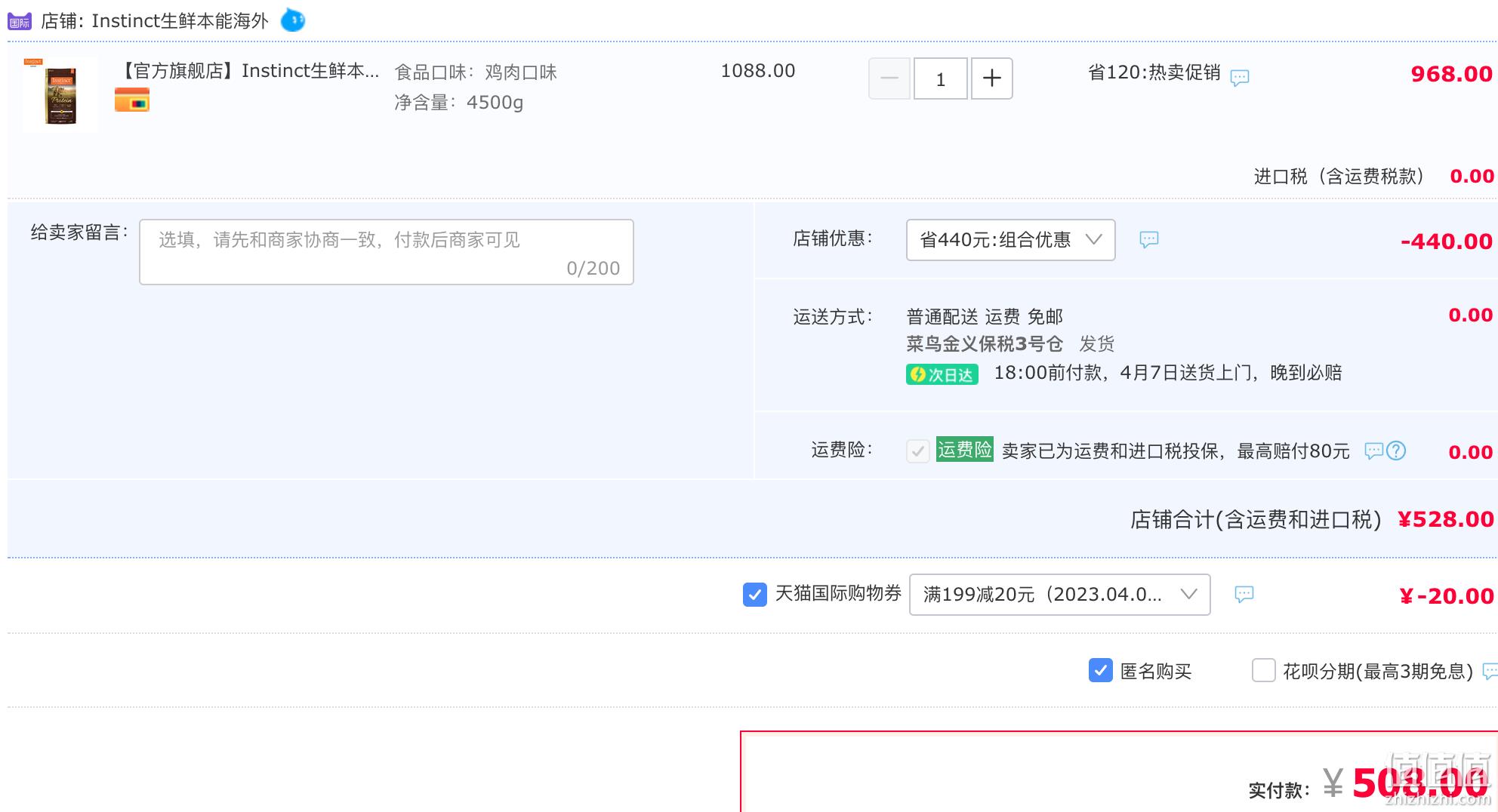Open the question mark help for 运费险
The image size is (1498, 812).
pyautogui.click(x=1397, y=451)
